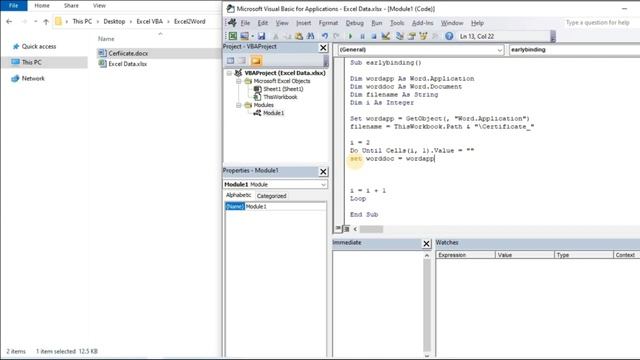Click the Value column header in Watches
The width and height of the screenshot is (640, 360).
[x=524, y=255]
